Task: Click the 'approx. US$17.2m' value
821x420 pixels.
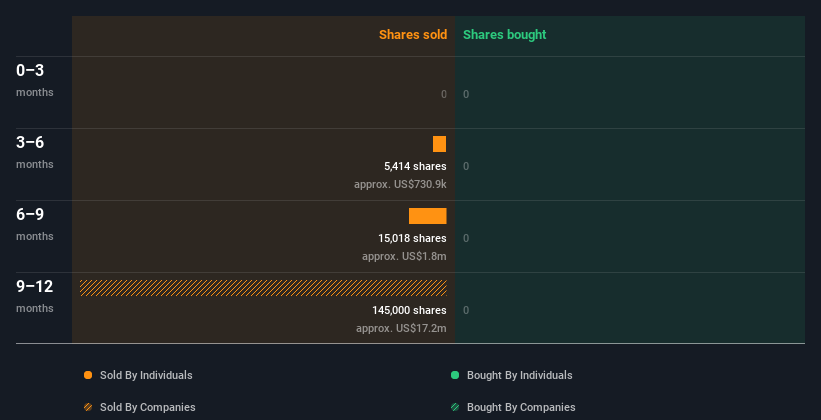Action: (x=402, y=328)
